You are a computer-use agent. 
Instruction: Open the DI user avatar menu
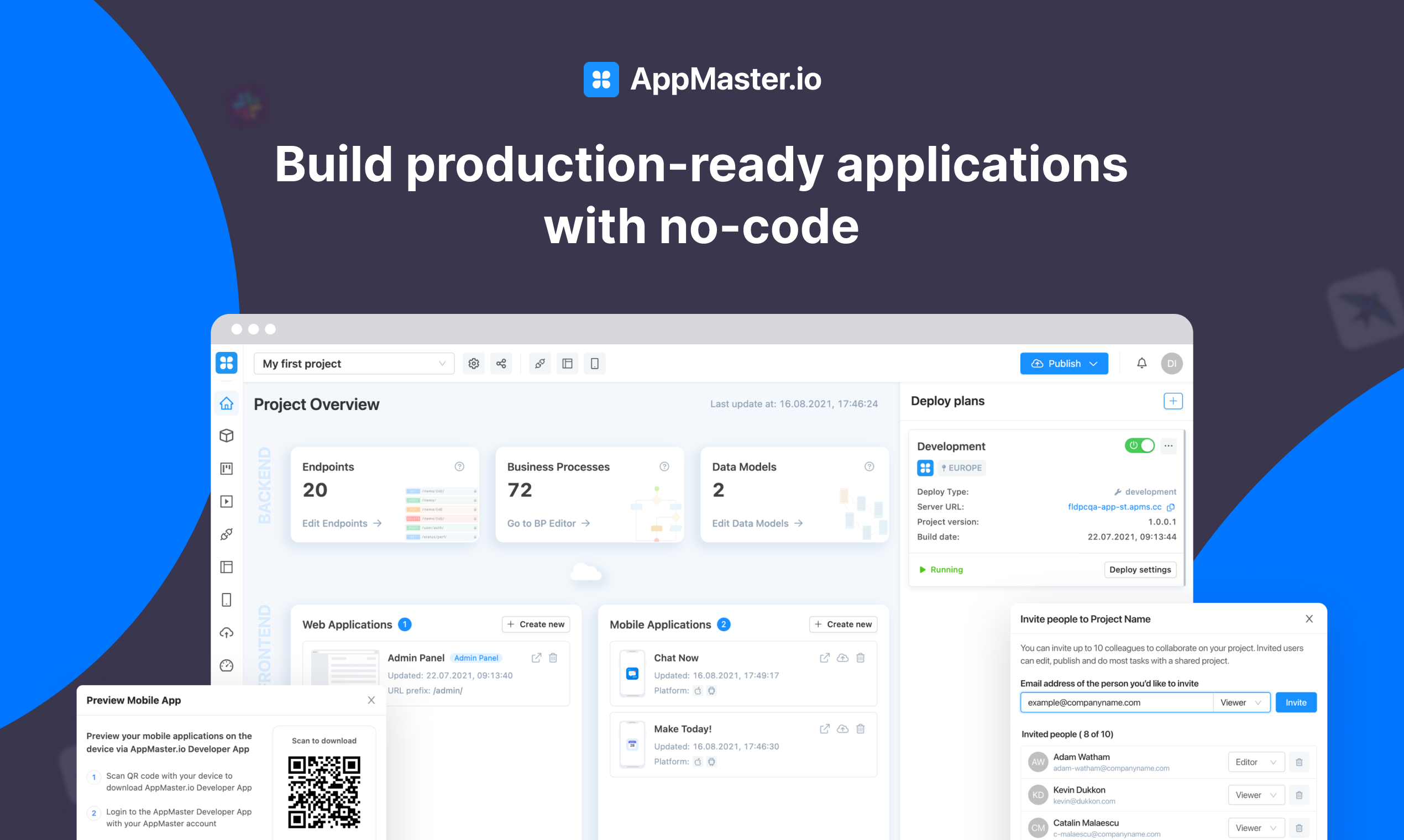(x=1172, y=364)
